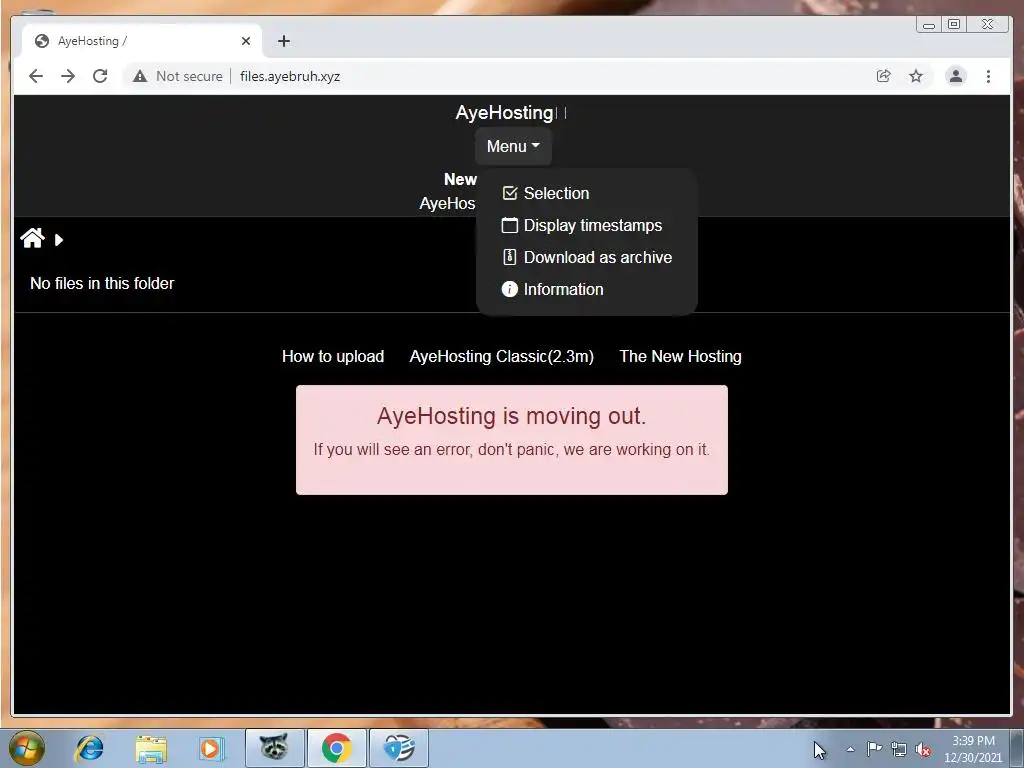Screen dimensions: 1024x768
Task: Open Windows Media Player from taskbar
Action: pos(211,748)
